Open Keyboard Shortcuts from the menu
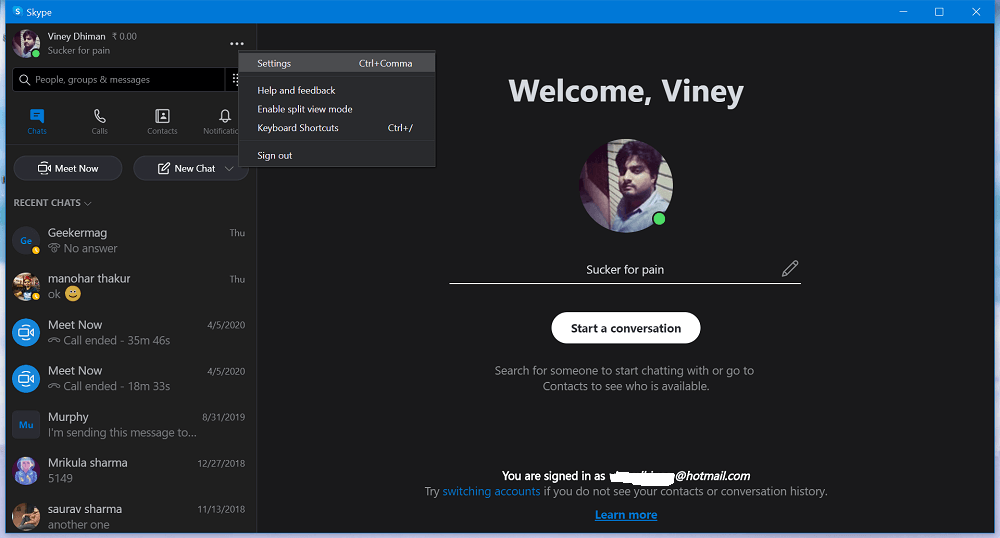The image size is (1000, 538). (x=337, y=127)
